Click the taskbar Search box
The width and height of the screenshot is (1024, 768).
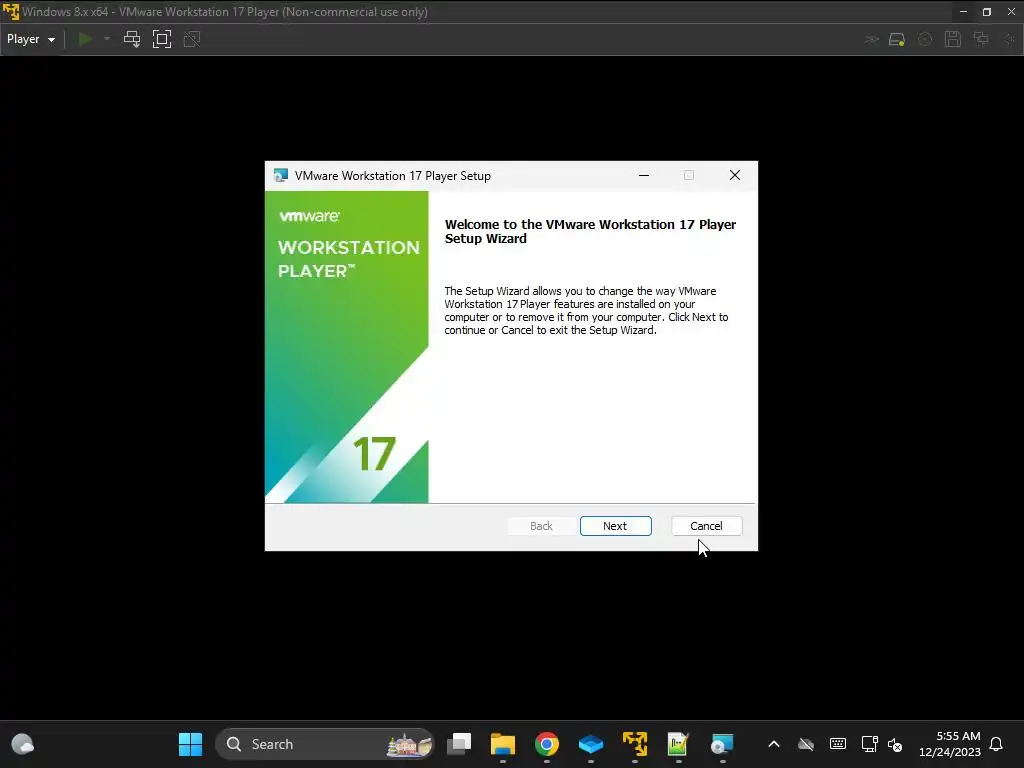(x=325, y=744)
